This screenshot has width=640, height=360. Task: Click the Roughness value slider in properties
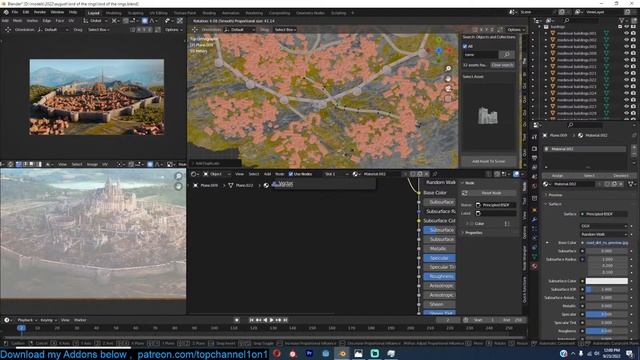point(607,331)
